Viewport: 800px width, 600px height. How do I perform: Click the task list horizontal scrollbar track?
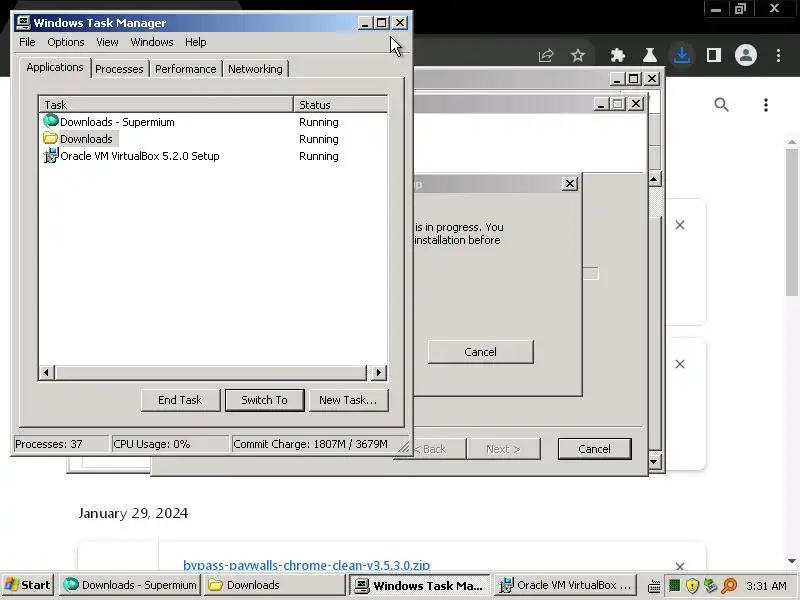[210, 372]
